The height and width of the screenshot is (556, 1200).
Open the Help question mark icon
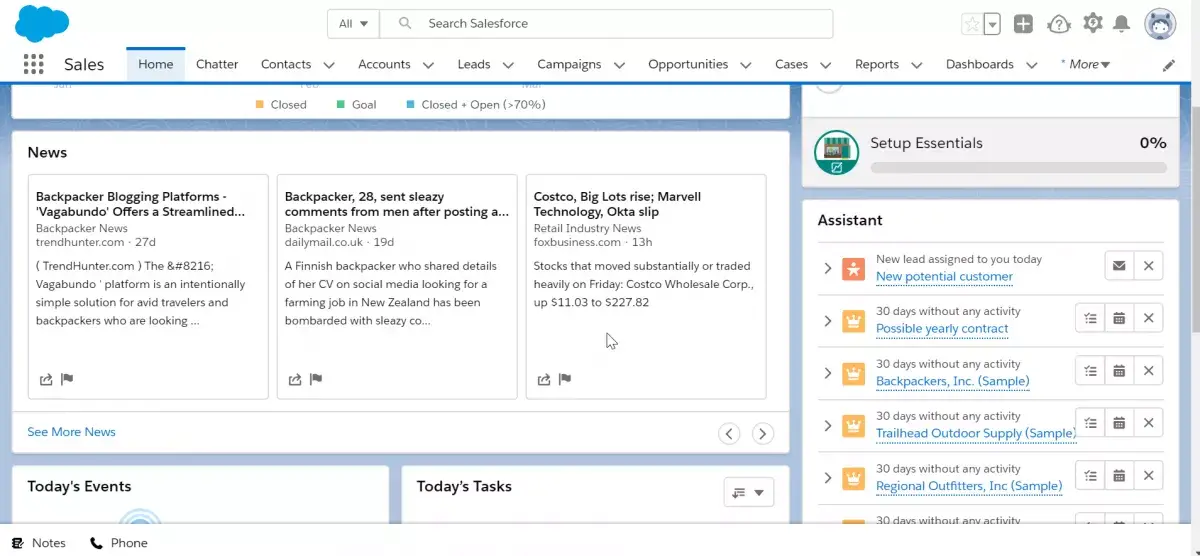[x=1058, y=24]
